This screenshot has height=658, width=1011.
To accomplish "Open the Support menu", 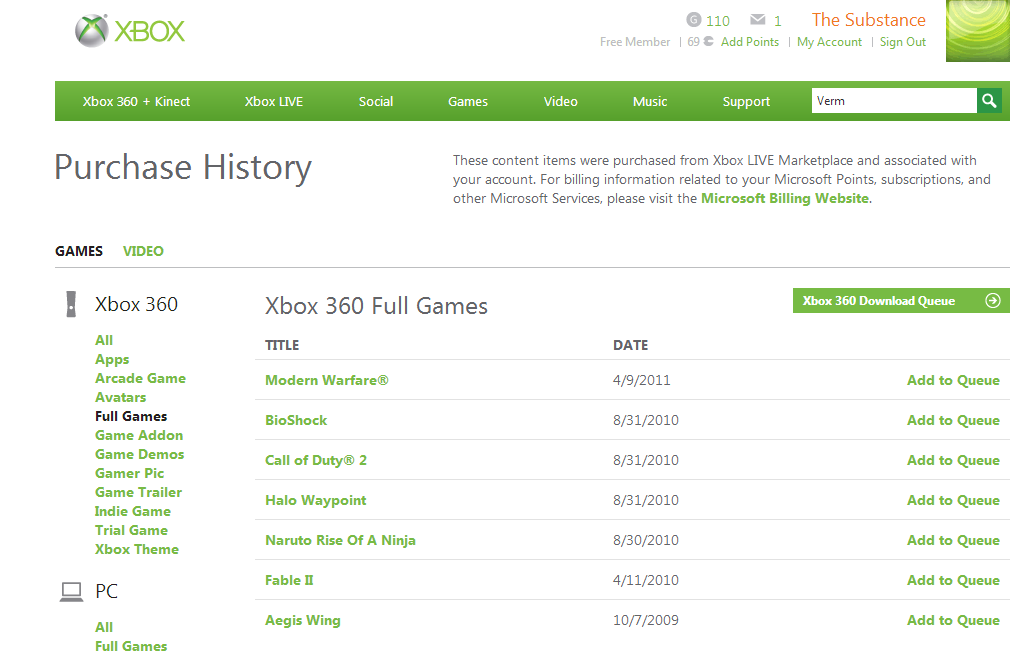I will [x=746, y=101].
